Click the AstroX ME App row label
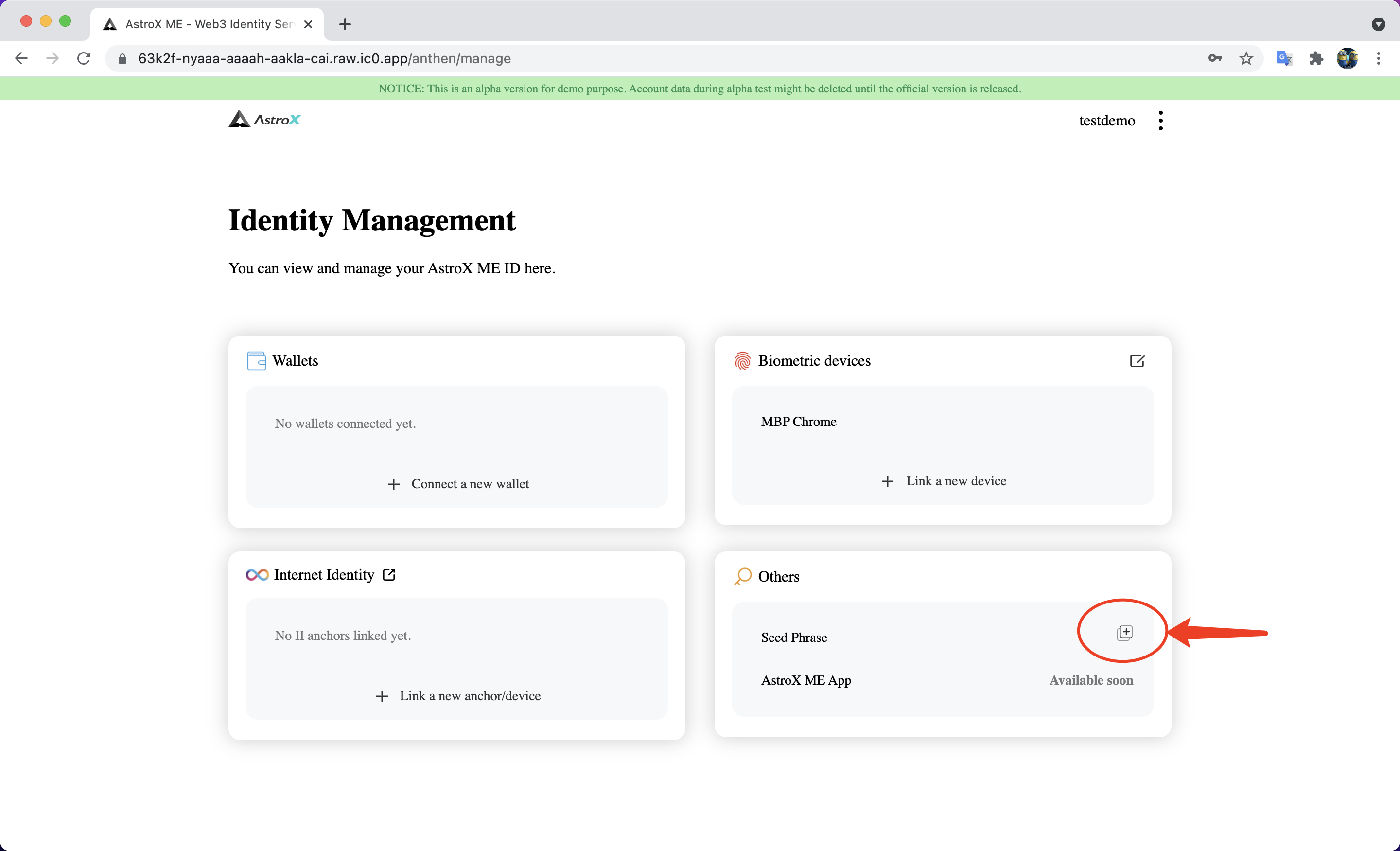The width and height of the screenshot is (1400, 851). coord(805,680)
